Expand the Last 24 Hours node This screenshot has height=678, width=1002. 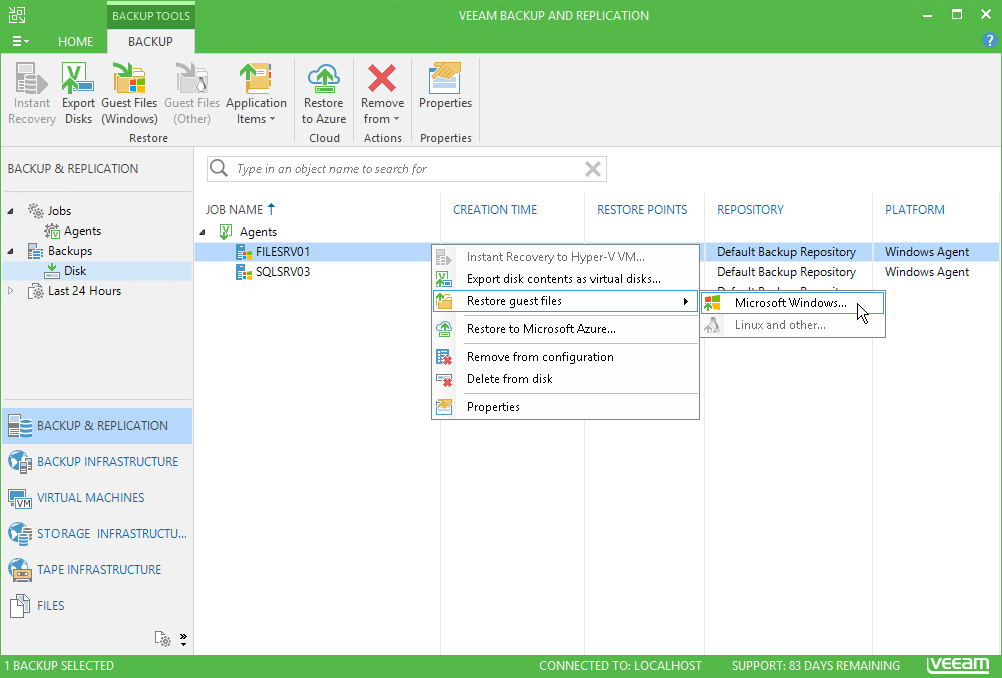coord(11,291)
